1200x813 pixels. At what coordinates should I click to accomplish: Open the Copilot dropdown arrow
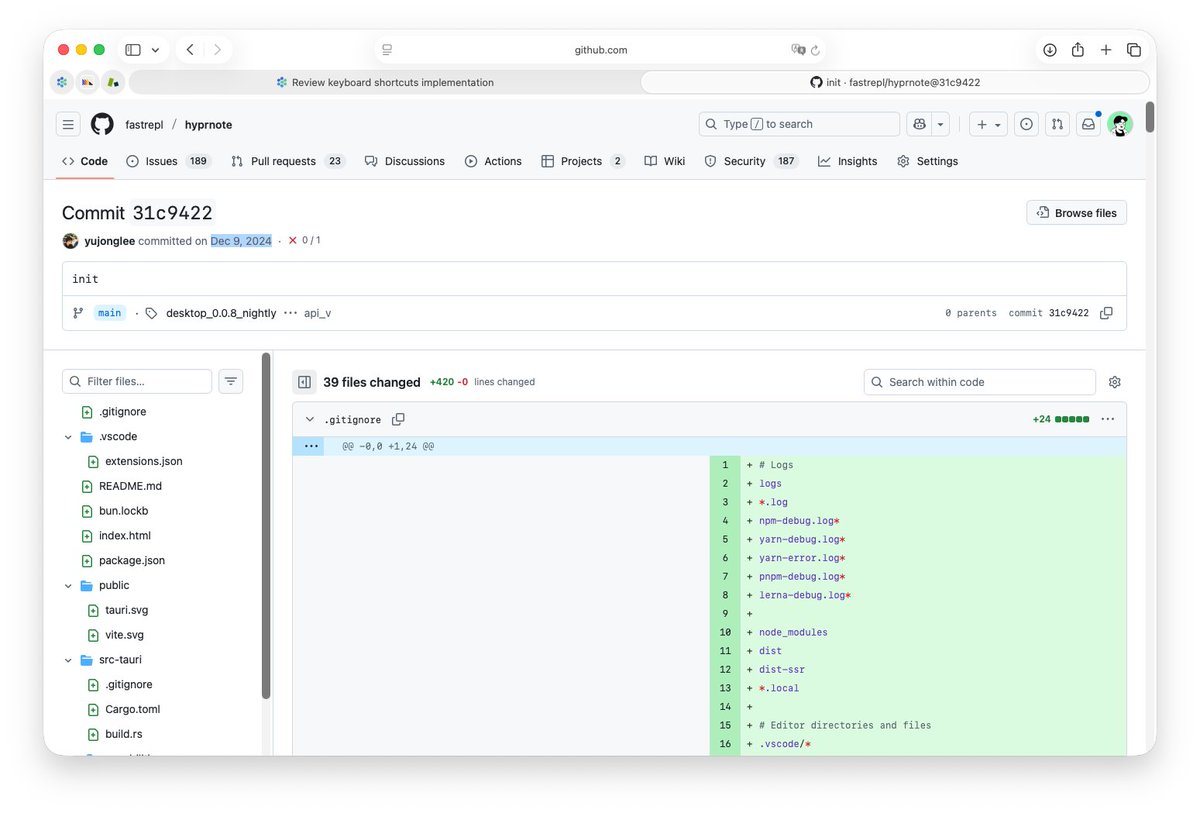coord(941,124)
